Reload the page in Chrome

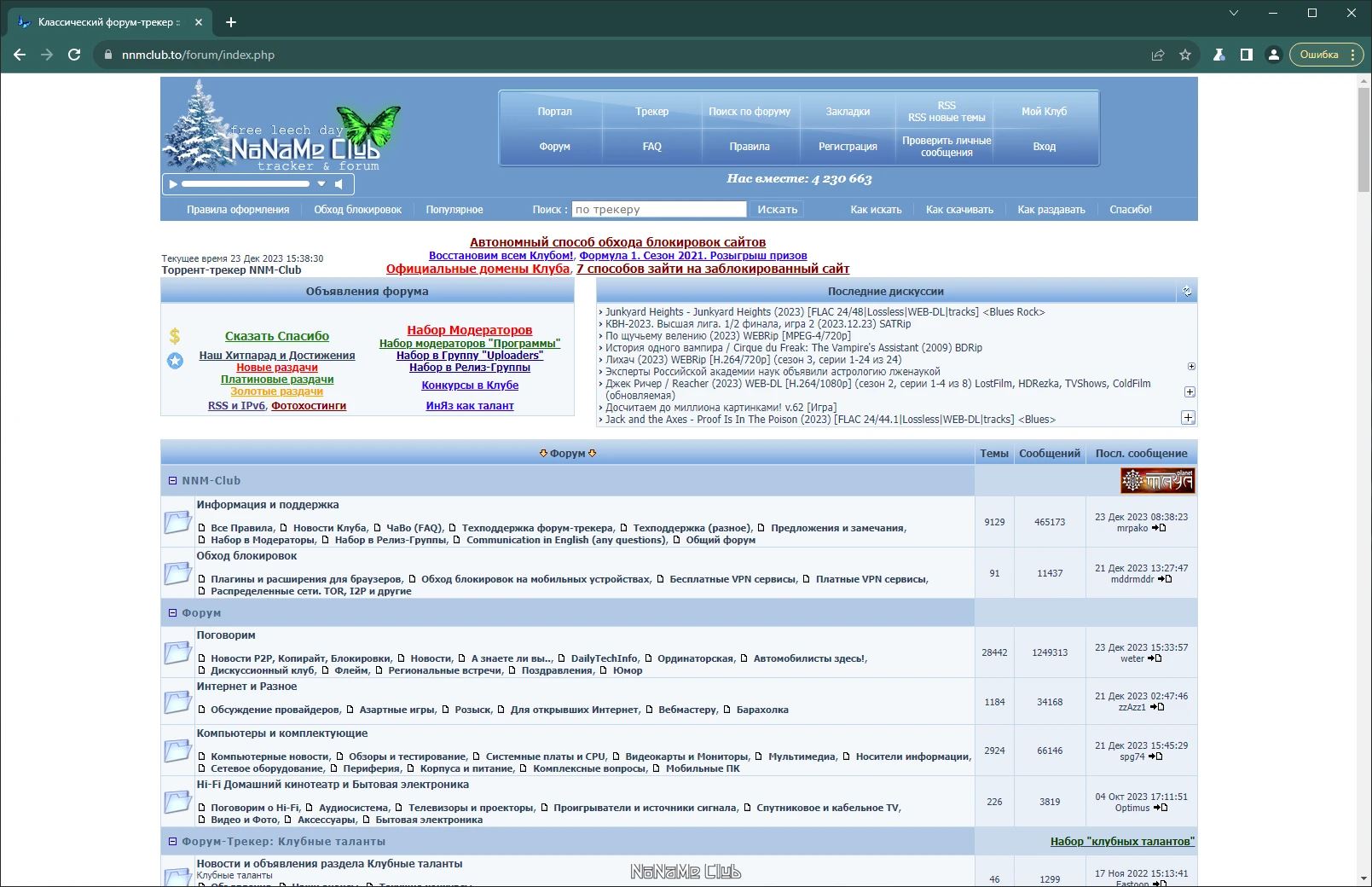(74, 55)
